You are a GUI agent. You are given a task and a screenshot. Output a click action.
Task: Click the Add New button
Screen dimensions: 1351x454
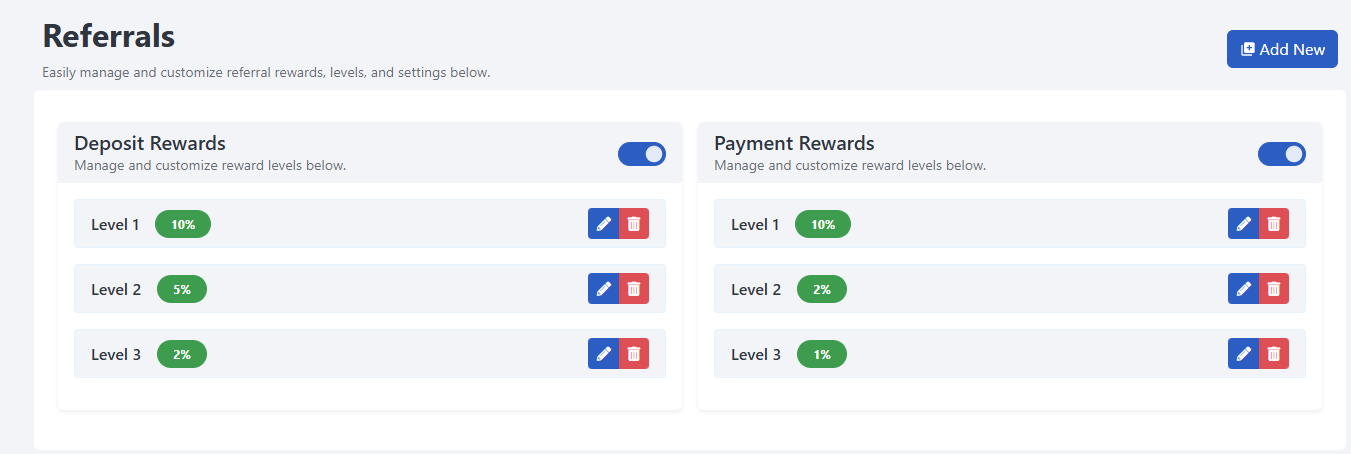coord(1282,49)
